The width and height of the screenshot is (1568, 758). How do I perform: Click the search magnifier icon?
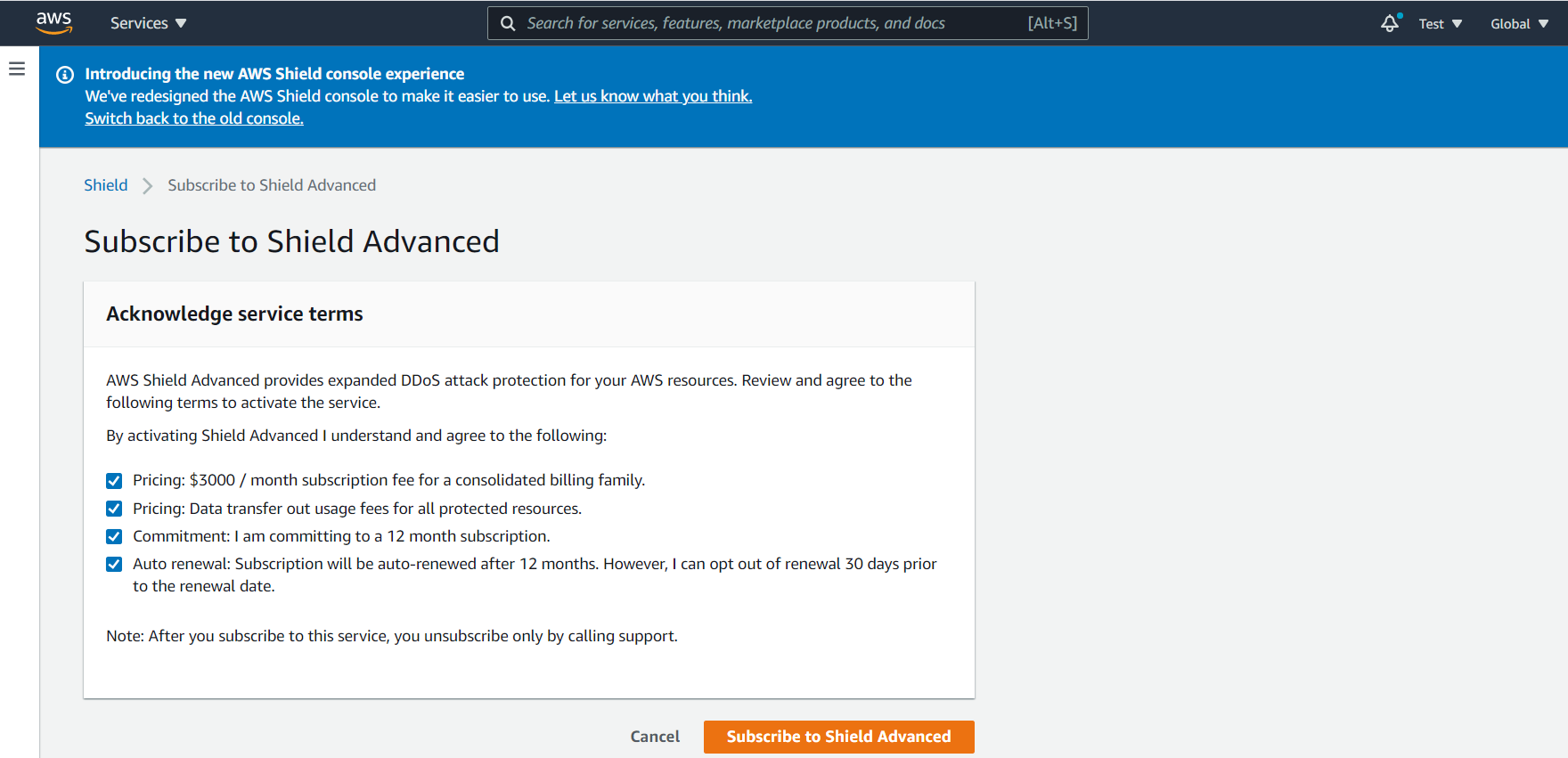tap(508, 23)
